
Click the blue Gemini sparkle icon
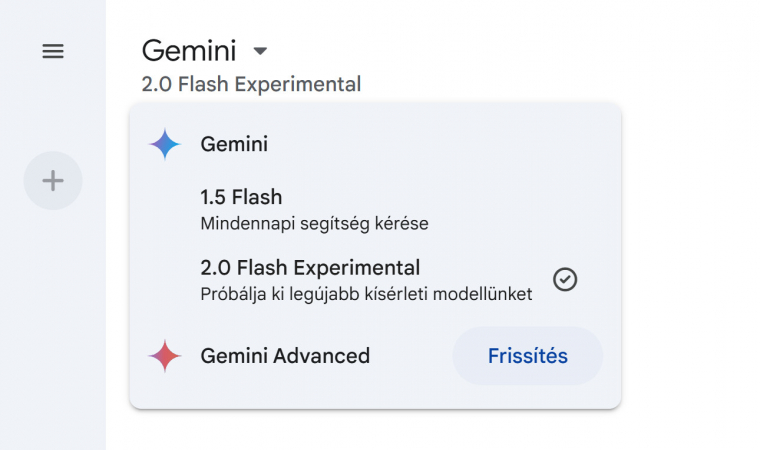(165, 144)
